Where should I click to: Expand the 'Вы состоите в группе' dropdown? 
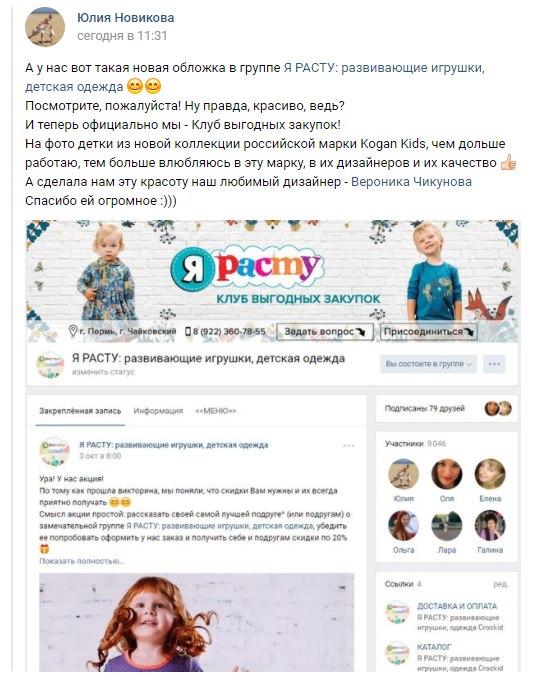click(x=428, y=364)
